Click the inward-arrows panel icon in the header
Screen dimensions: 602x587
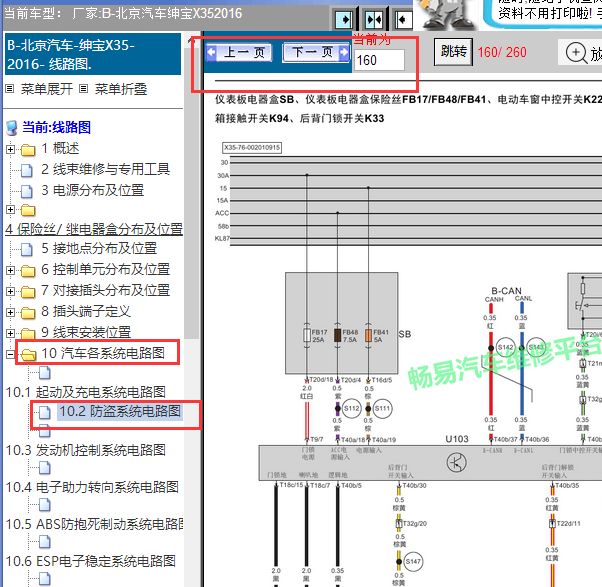(374, 19)
